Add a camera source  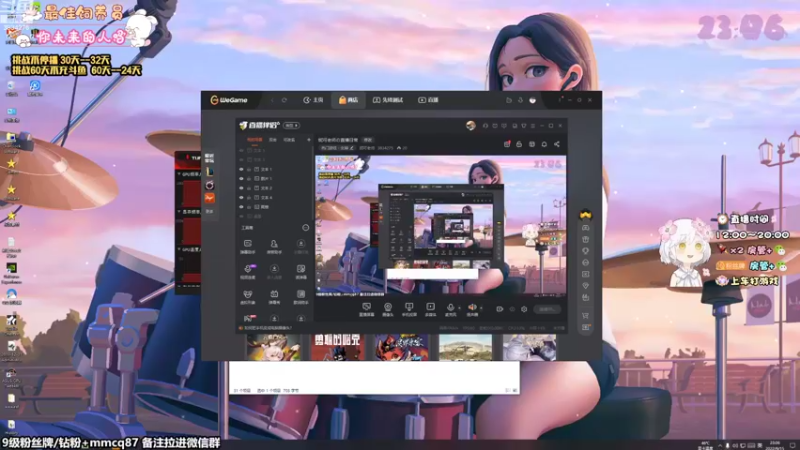(388, 309)
